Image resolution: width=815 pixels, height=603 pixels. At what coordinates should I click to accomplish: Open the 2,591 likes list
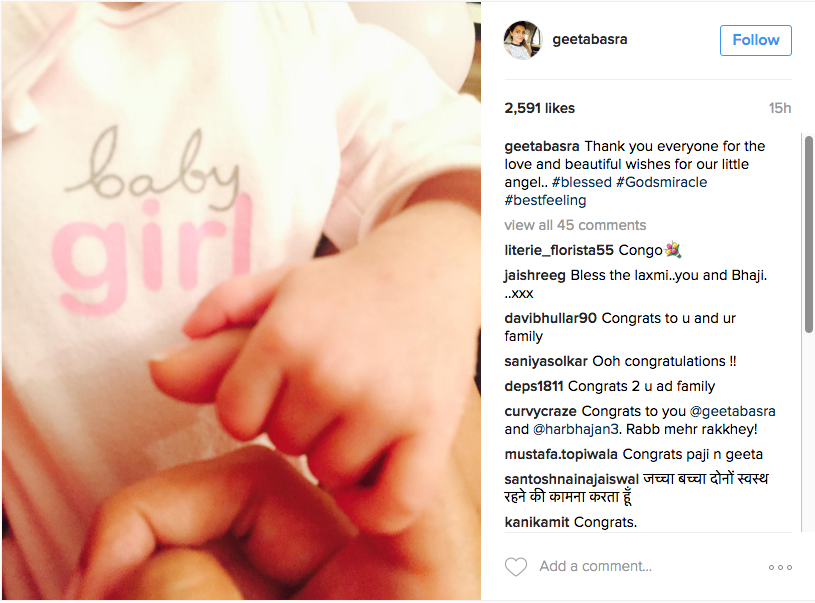540,108
